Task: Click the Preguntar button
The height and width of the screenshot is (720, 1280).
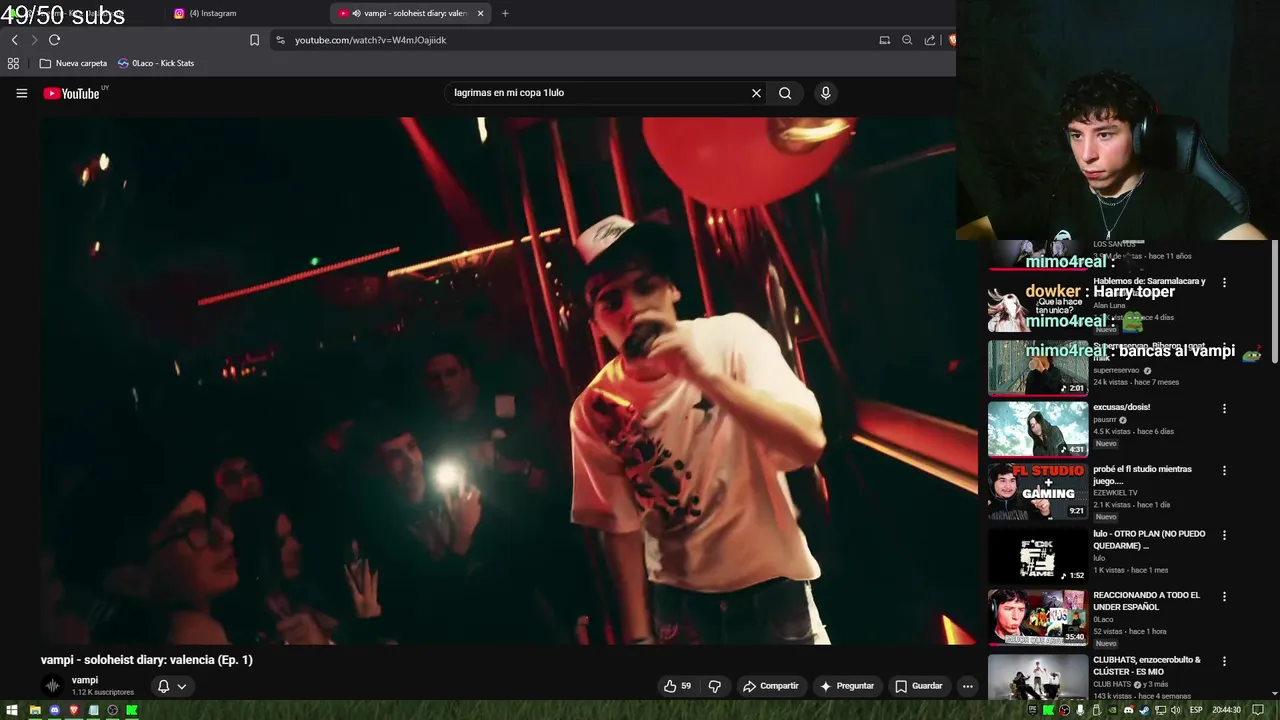Action: tap(847, 686)
